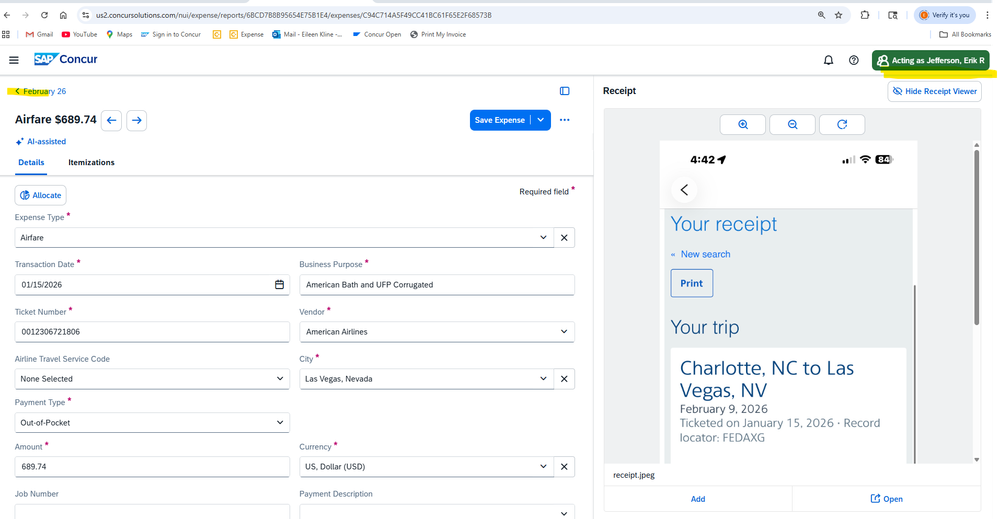Open the Transaction Date calendar picker
Screen dimensions: 999x519
(x=279, y=285)
